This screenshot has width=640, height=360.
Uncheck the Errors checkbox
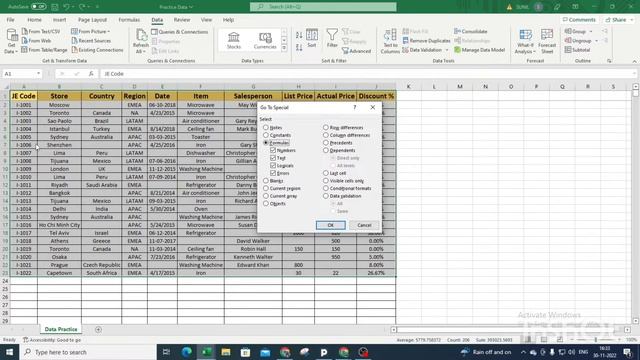coord(273,173)
